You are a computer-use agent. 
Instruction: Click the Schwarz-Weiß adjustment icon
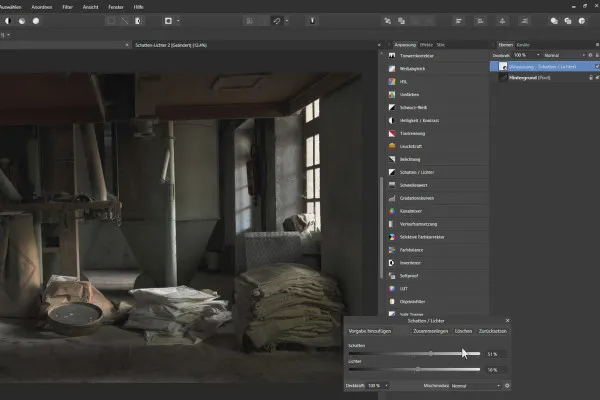[x=393, y=107]
